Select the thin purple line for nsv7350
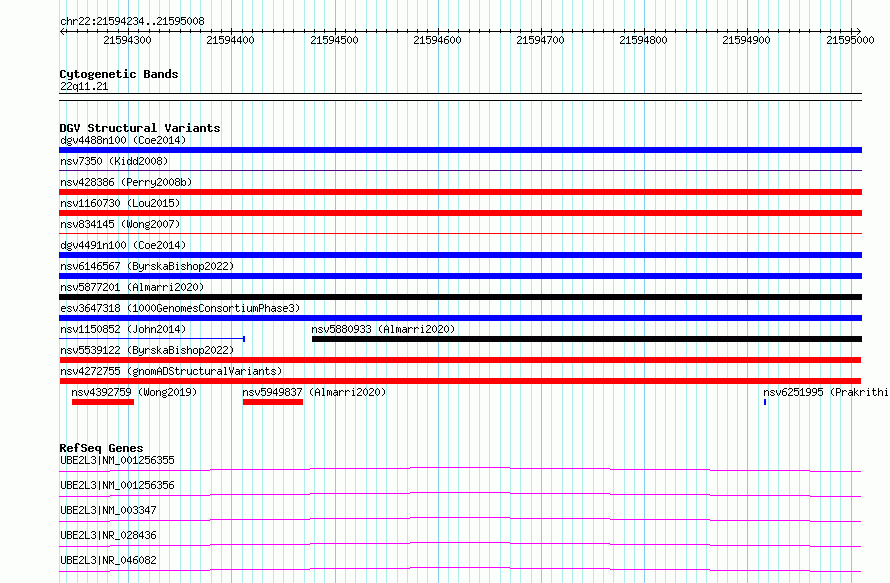The image size is (890, 583). pos(460,170)
